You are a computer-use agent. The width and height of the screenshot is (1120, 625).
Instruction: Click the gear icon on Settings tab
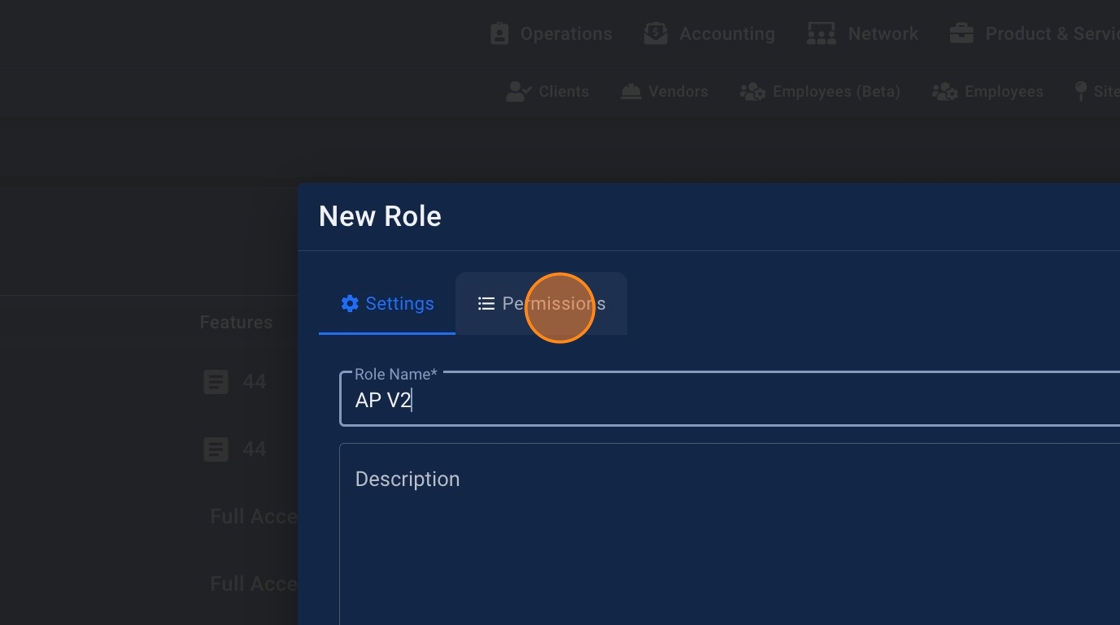pyautogui.click(x=349, y=303)
